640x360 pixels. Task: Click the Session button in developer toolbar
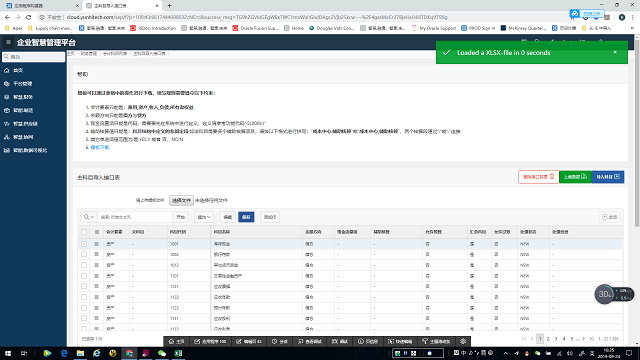pyautogui.click(x=280, y=341)
